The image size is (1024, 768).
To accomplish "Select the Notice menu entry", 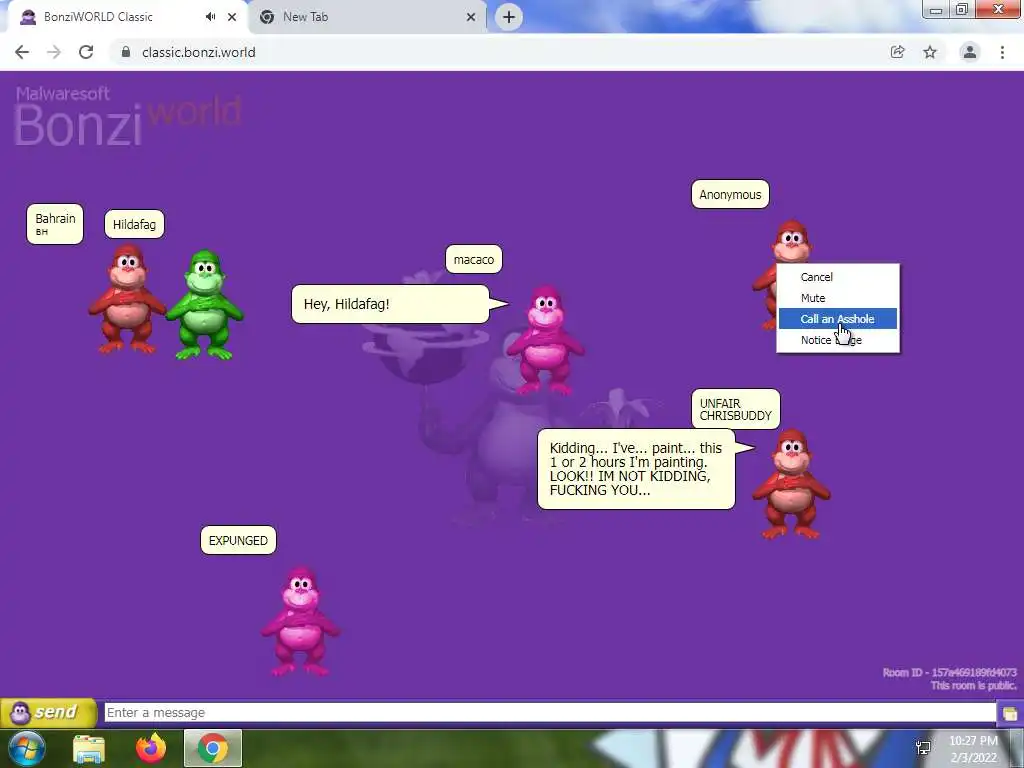I will pyautogui.click(x=838, y=340).
